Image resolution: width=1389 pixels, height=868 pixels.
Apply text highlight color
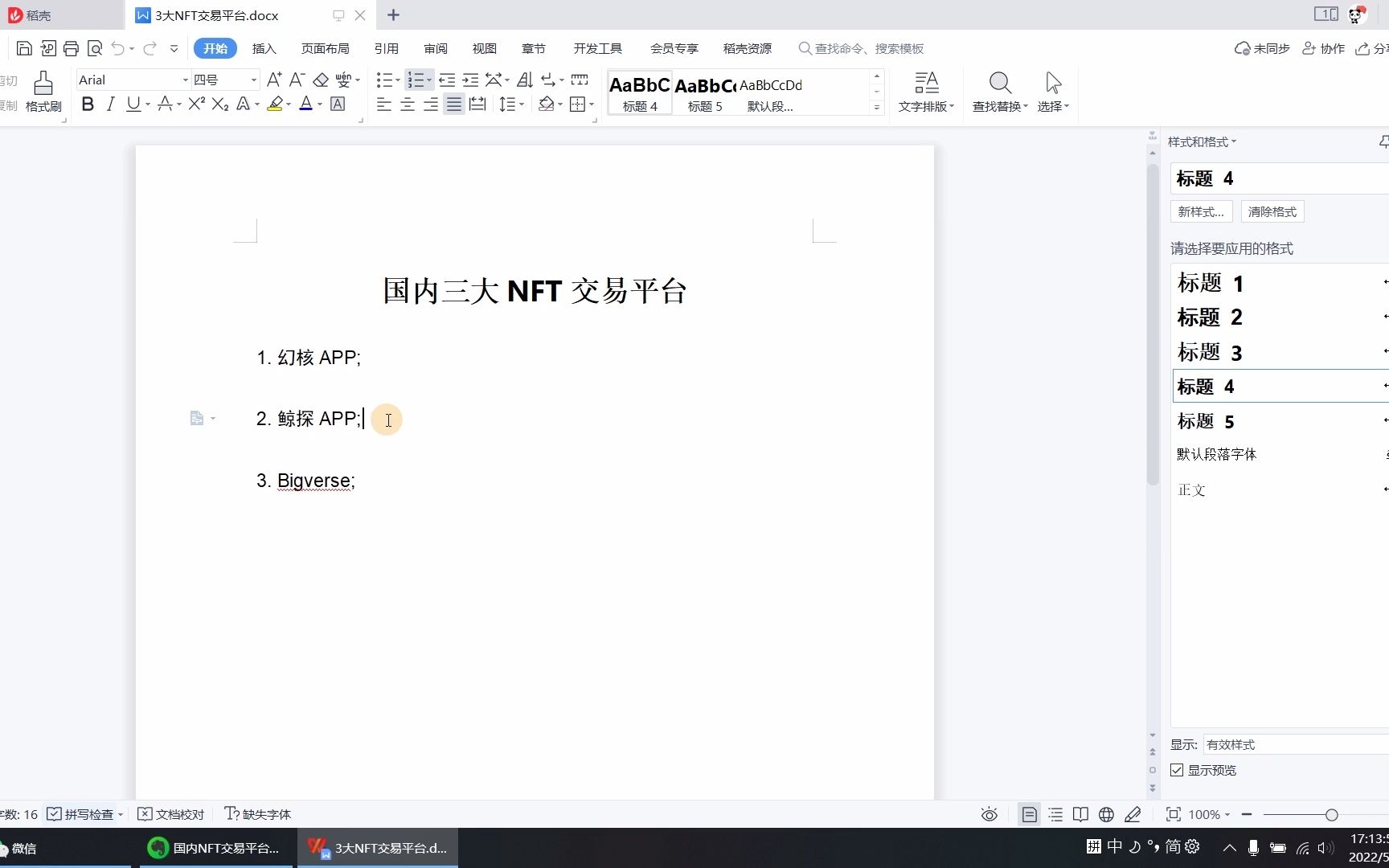(x=275, y=104)
